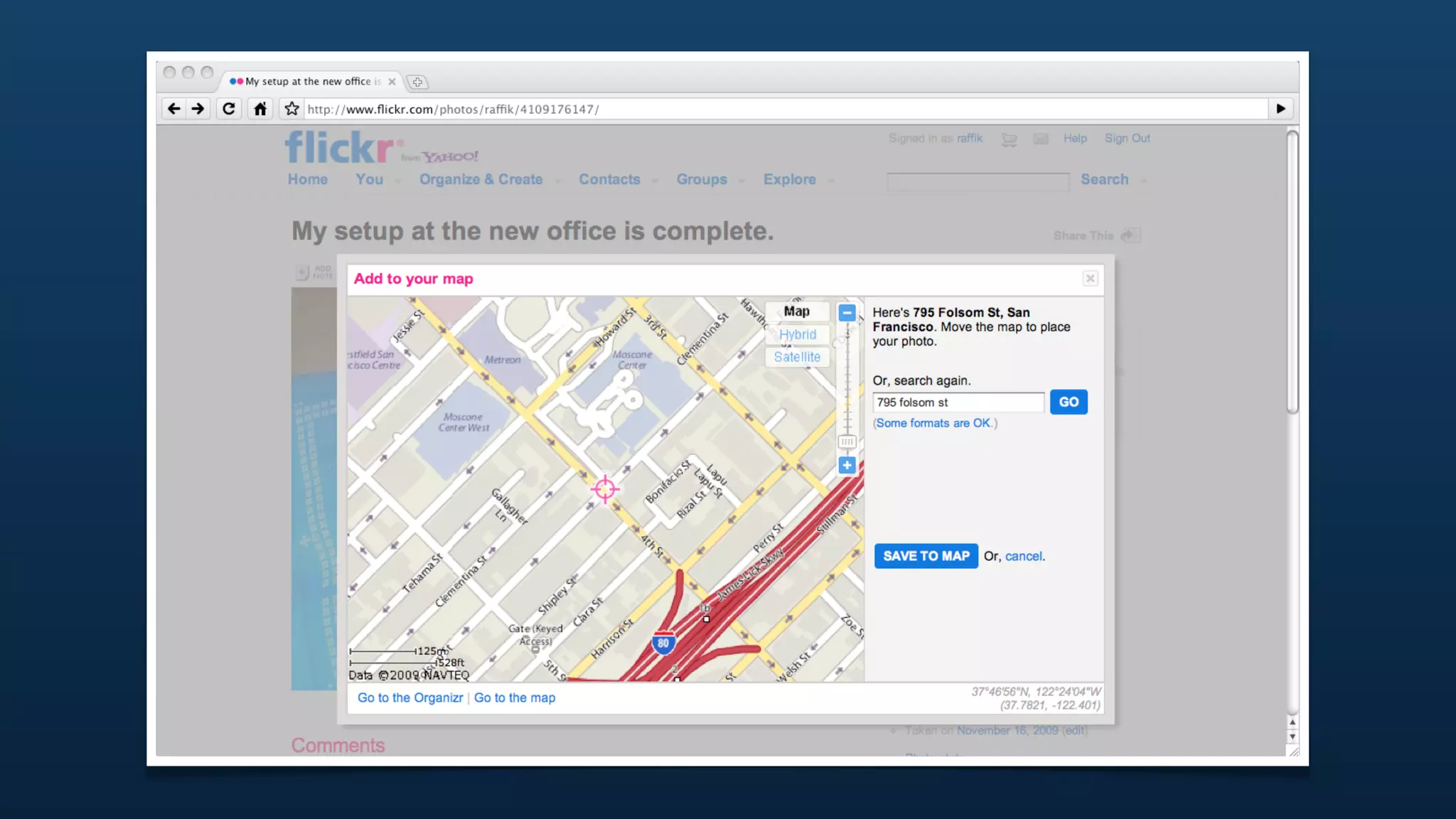Zoom out map with minus icon
Screen dimensions: 1456x819
point(847,313)
